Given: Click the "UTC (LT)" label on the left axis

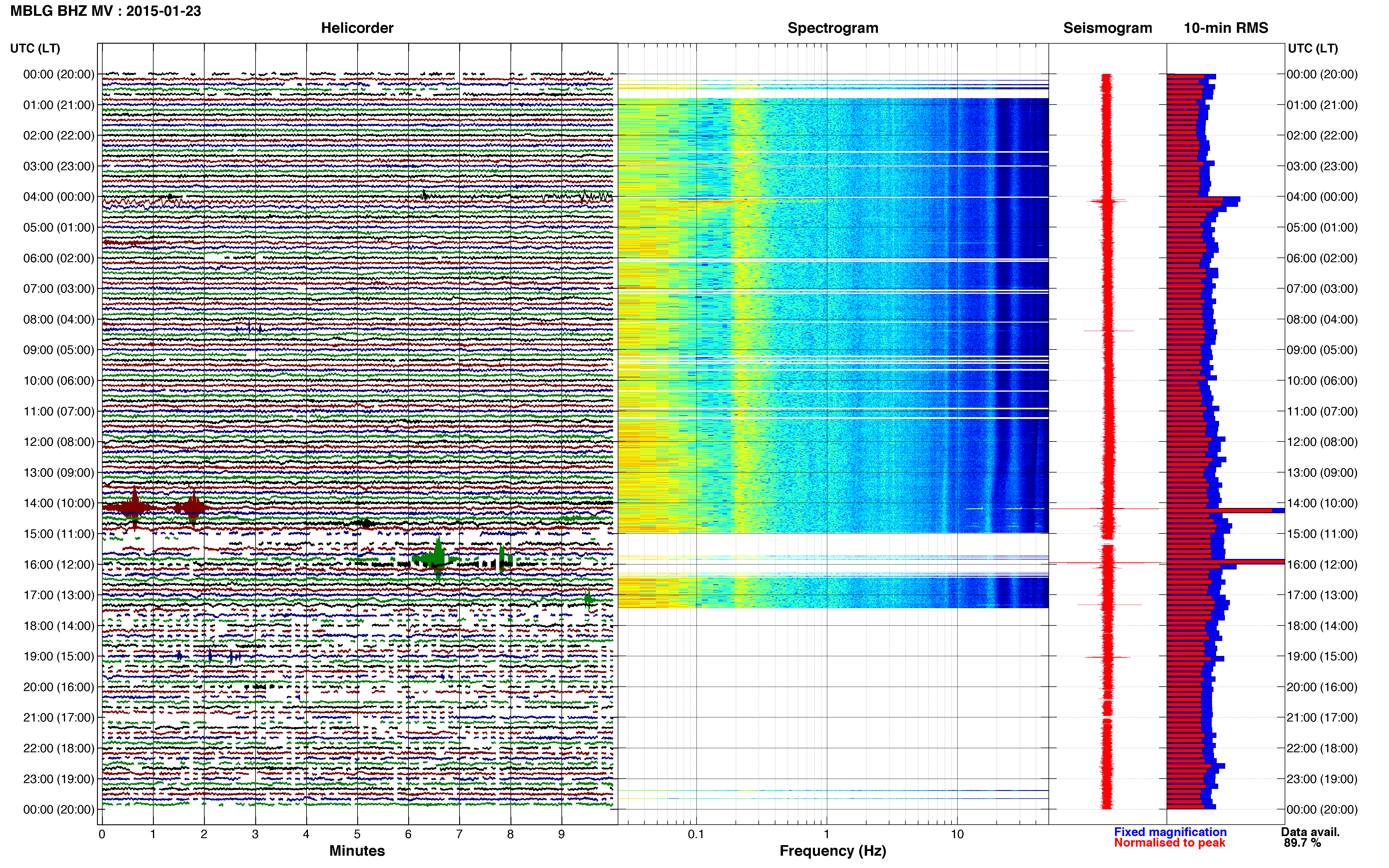Looking at the screenshot, I should click(x=35, y=48).
